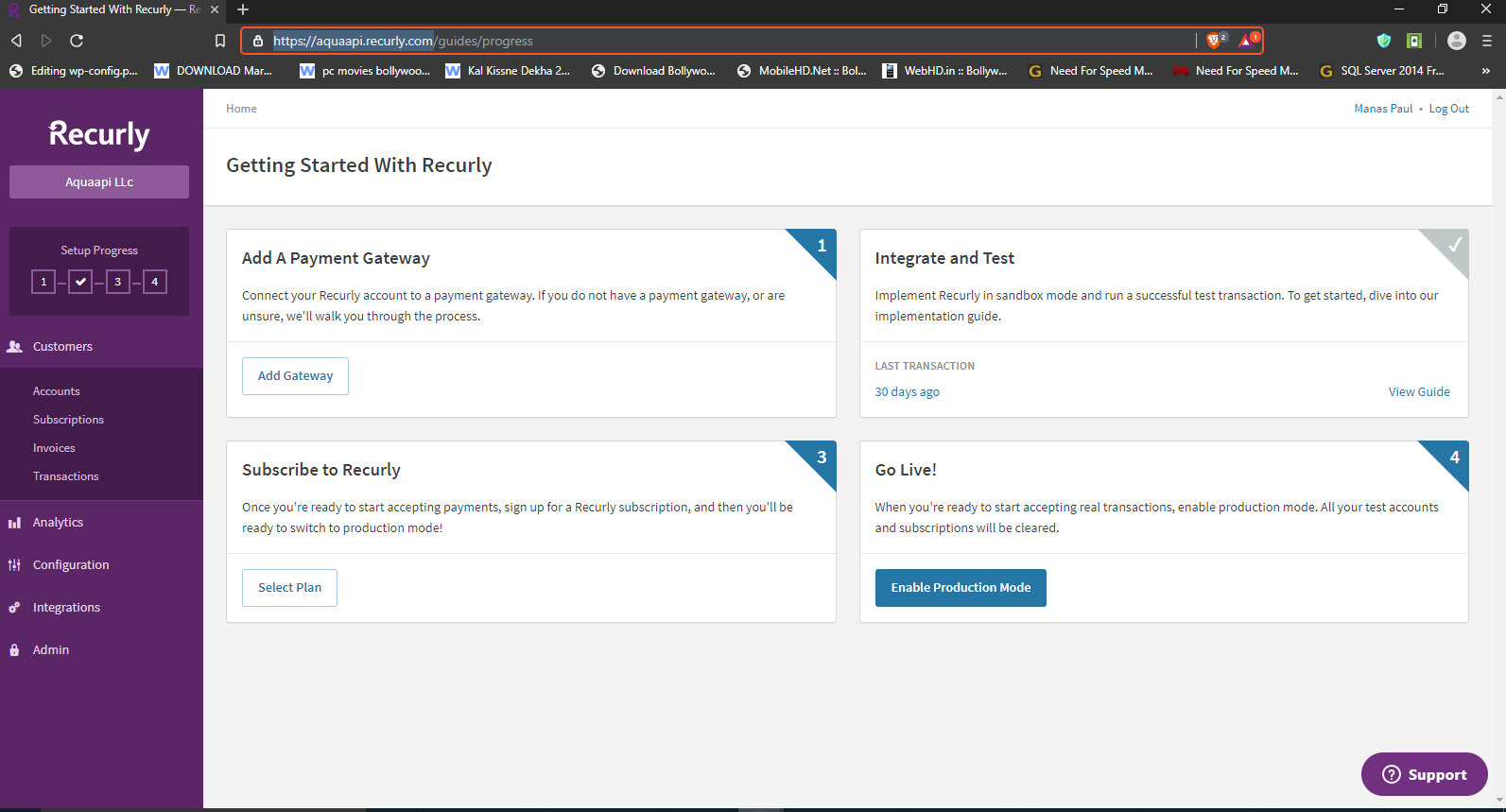Click the green square extension icon
Viewport: 1506px width, 812px height.
click(1414, 41)
